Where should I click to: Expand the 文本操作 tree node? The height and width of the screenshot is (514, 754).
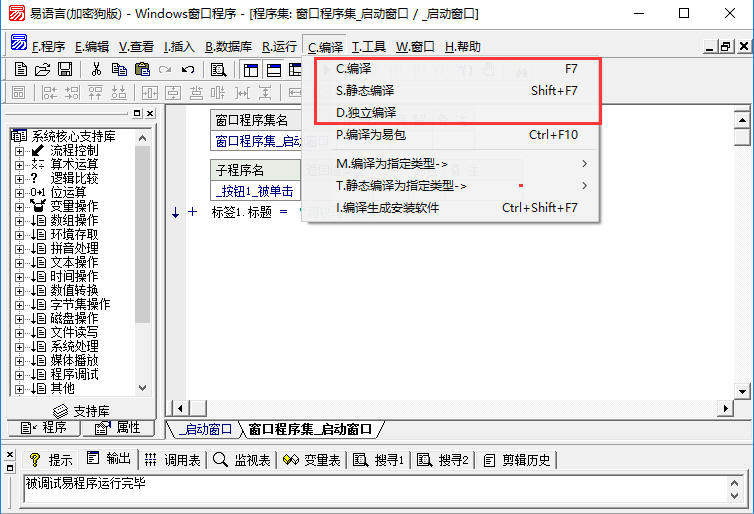tap(20, 262)
